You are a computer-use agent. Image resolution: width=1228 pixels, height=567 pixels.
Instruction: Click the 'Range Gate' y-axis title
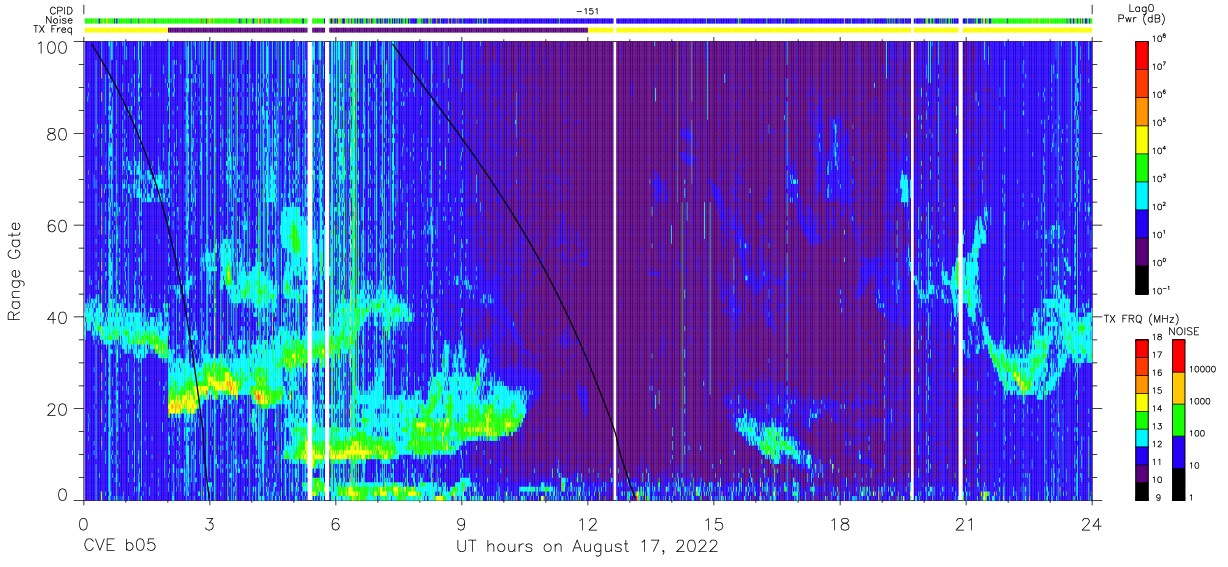(15, 272)
